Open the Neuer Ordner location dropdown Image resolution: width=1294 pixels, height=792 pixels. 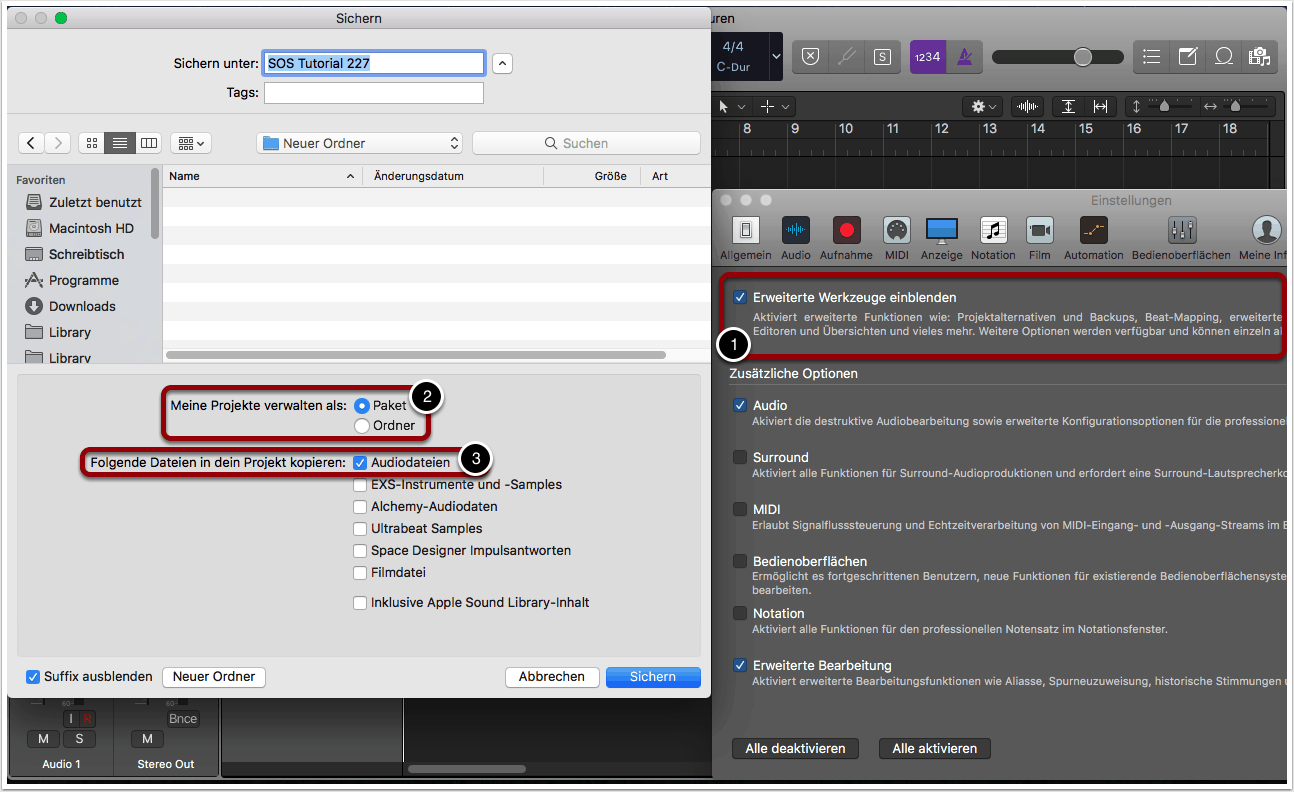click(360, 143)
